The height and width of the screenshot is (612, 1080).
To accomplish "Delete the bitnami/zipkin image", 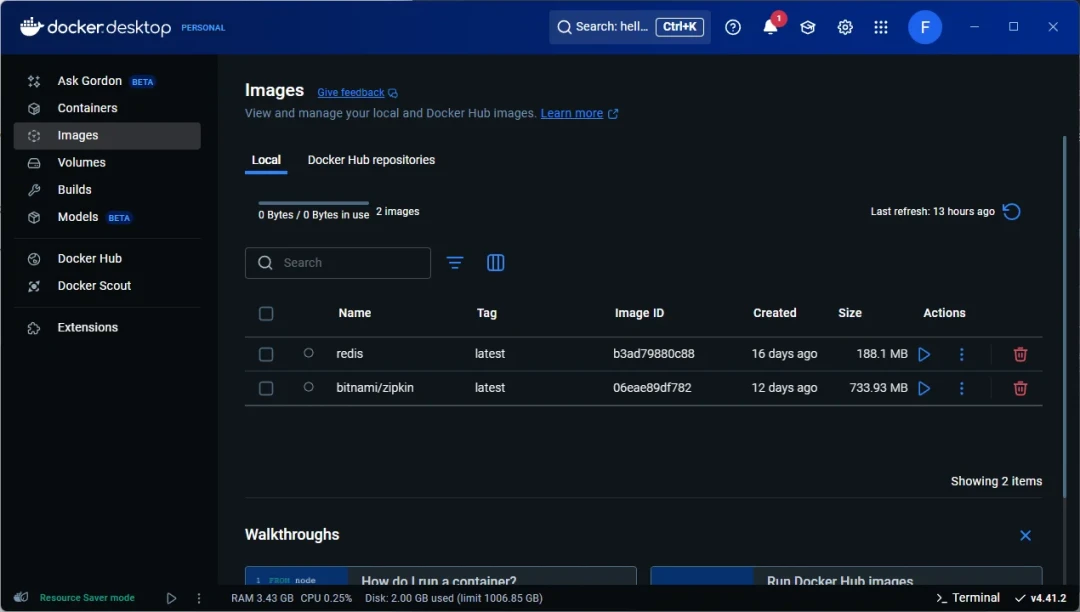I will click(1020, 388).
